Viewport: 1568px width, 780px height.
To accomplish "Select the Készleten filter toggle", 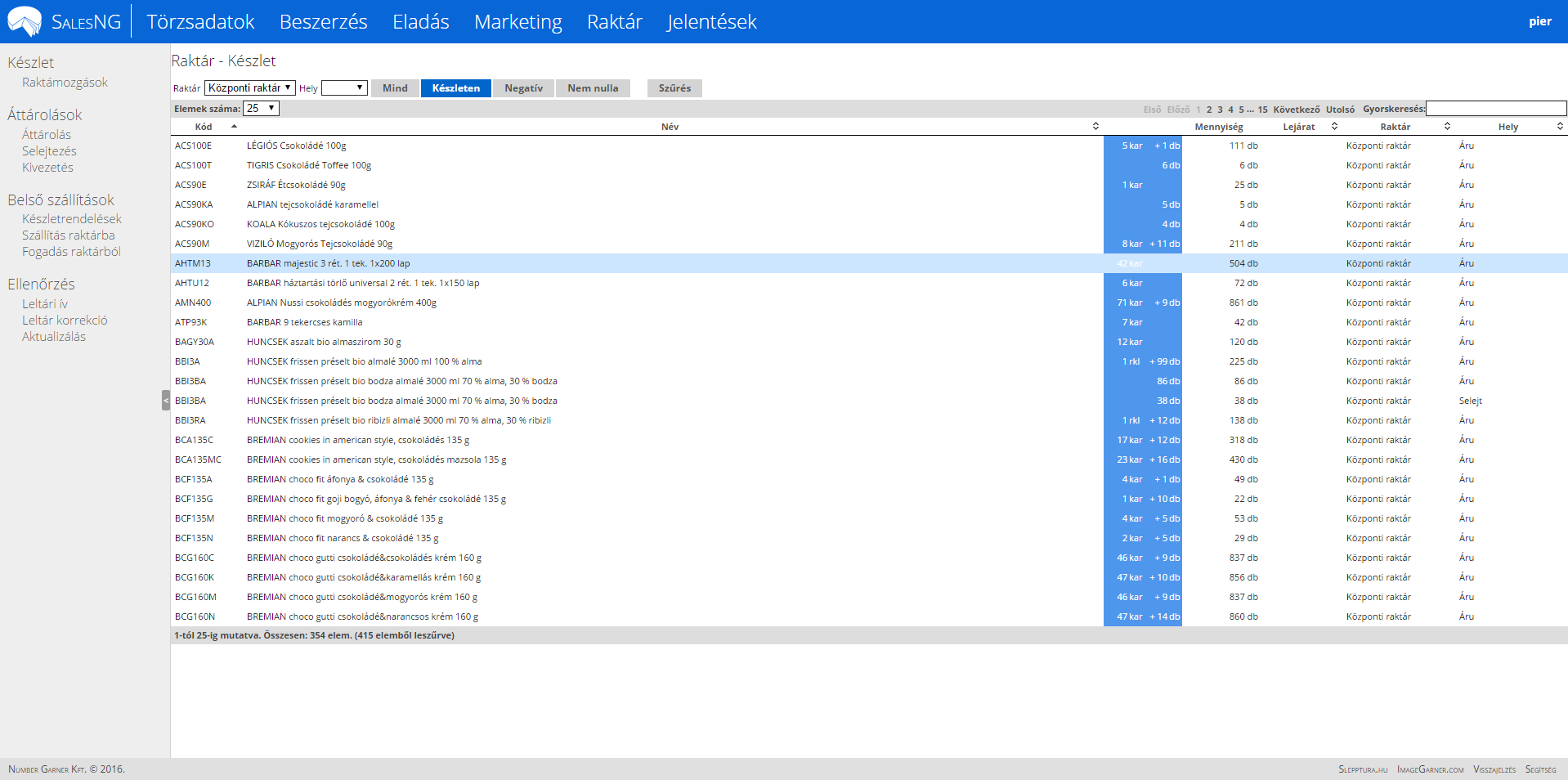I will pos(456,88).
